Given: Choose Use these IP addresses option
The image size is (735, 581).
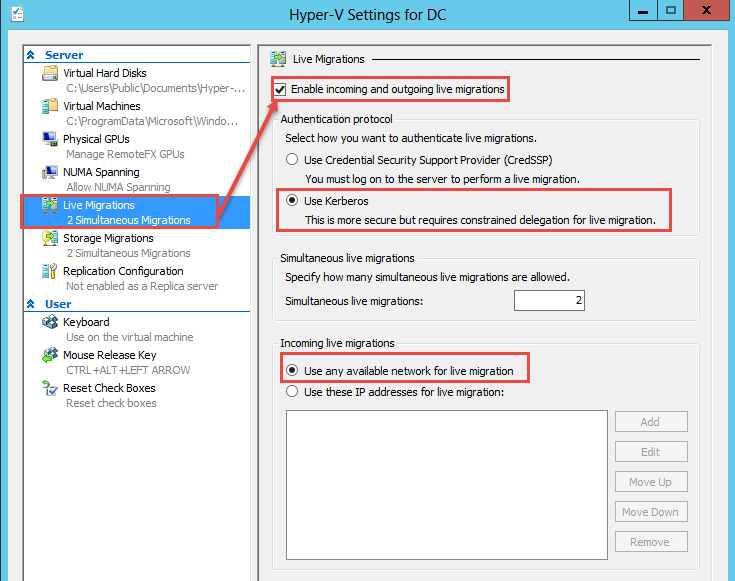Looking at the screenshot, I should 292,391.
